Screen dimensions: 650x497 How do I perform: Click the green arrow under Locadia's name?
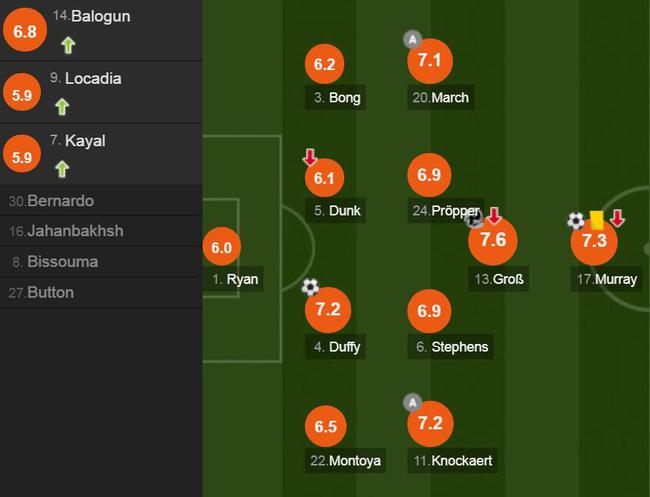coord(62,107)
